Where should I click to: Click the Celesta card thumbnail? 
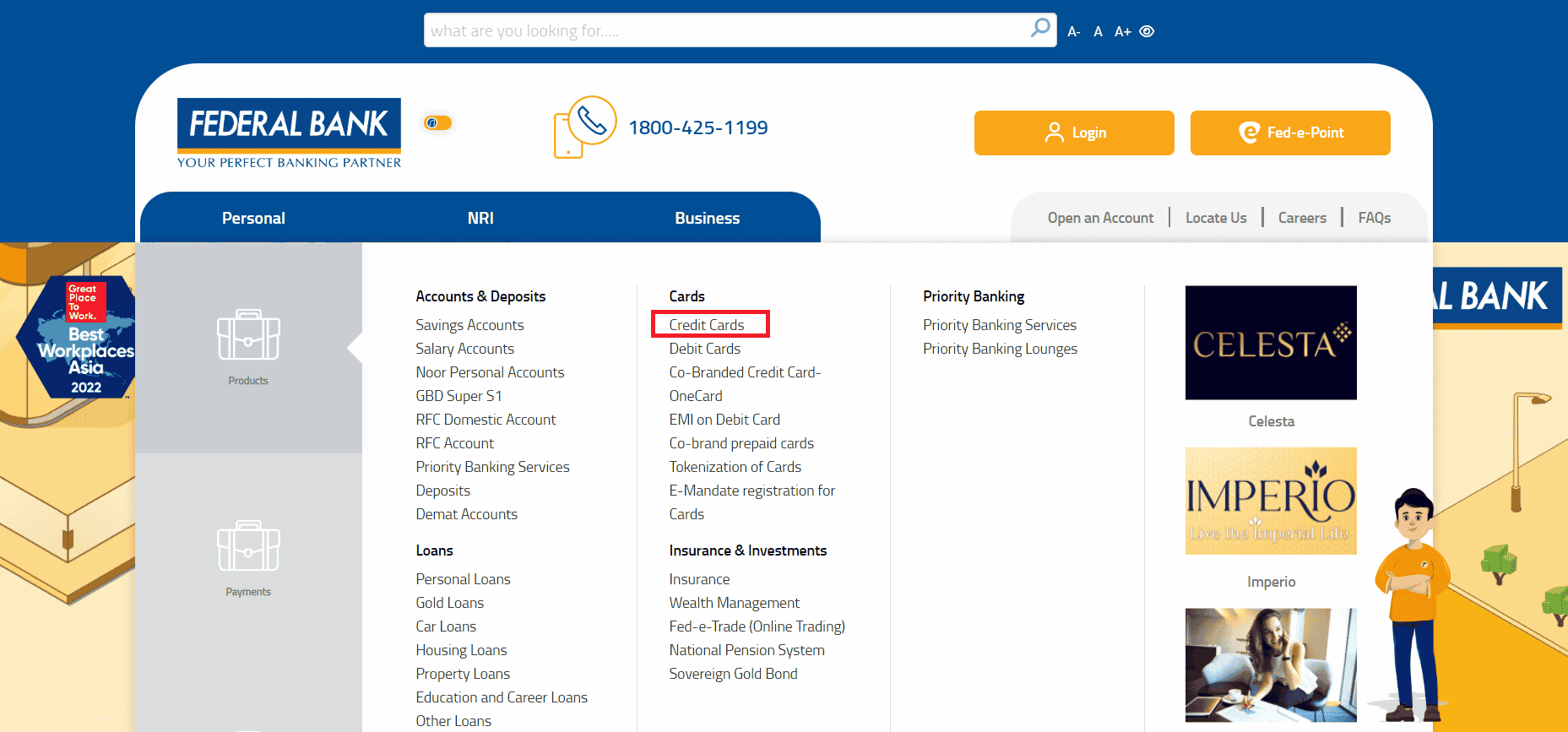coord(1271,343)
